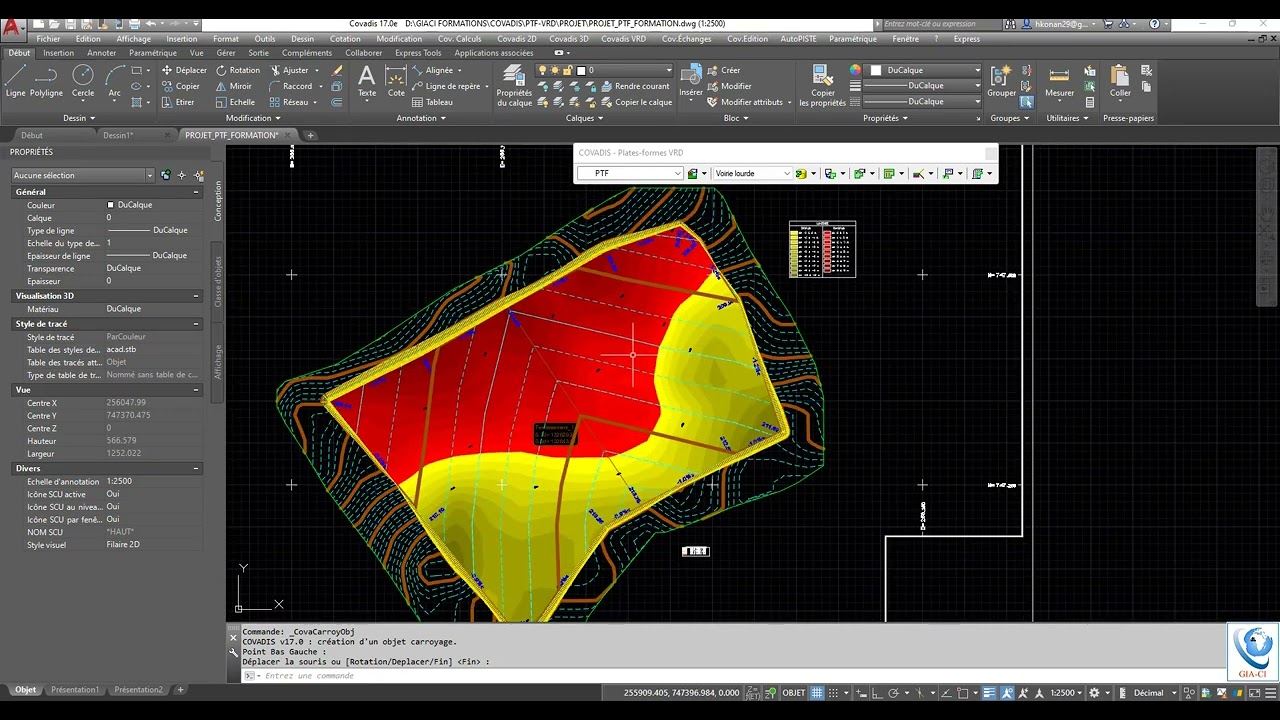This screenshot has height=720, width=1280.
Task: Collapse the Général properties section
Action: click(x=196, y=192)
